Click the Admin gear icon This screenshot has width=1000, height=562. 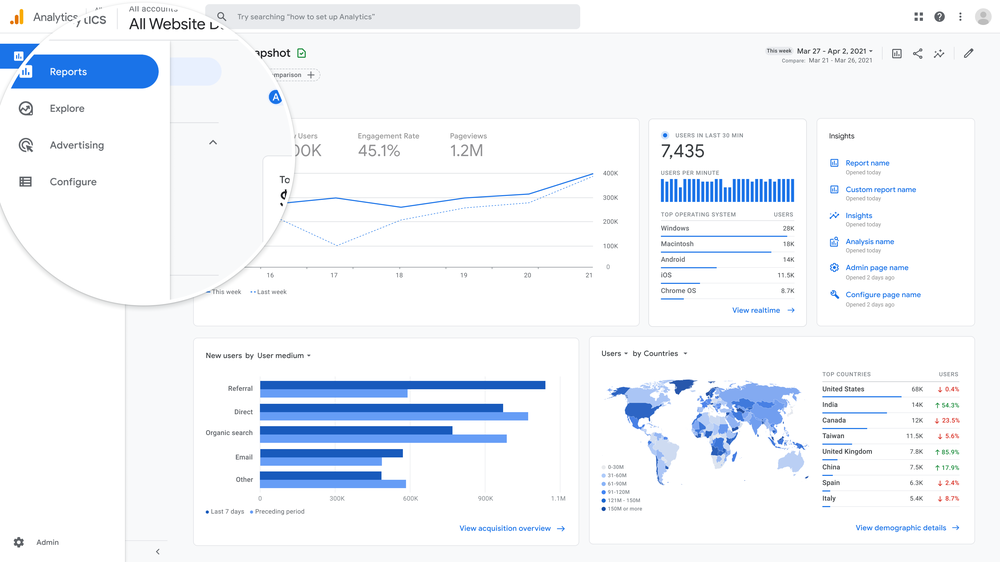19,542
